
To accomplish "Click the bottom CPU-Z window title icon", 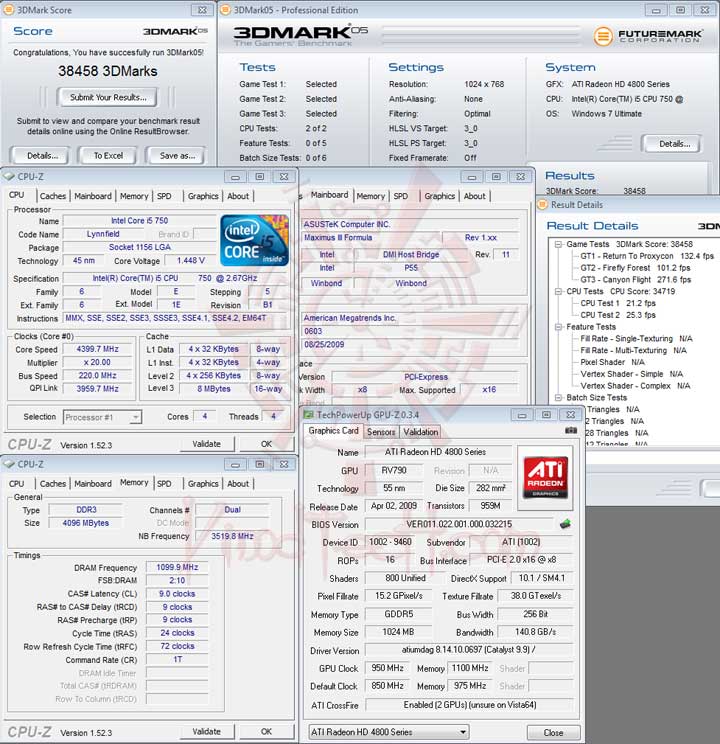I will pos(9,464).
